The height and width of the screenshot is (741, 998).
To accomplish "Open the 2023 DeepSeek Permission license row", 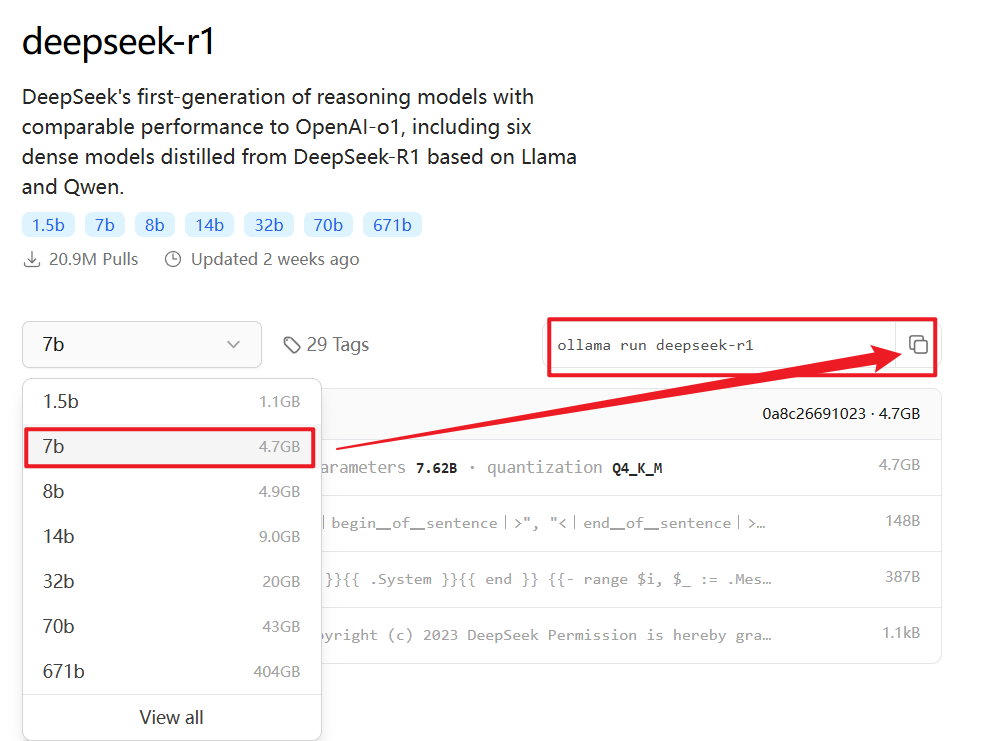I will [x=630, y=635].
